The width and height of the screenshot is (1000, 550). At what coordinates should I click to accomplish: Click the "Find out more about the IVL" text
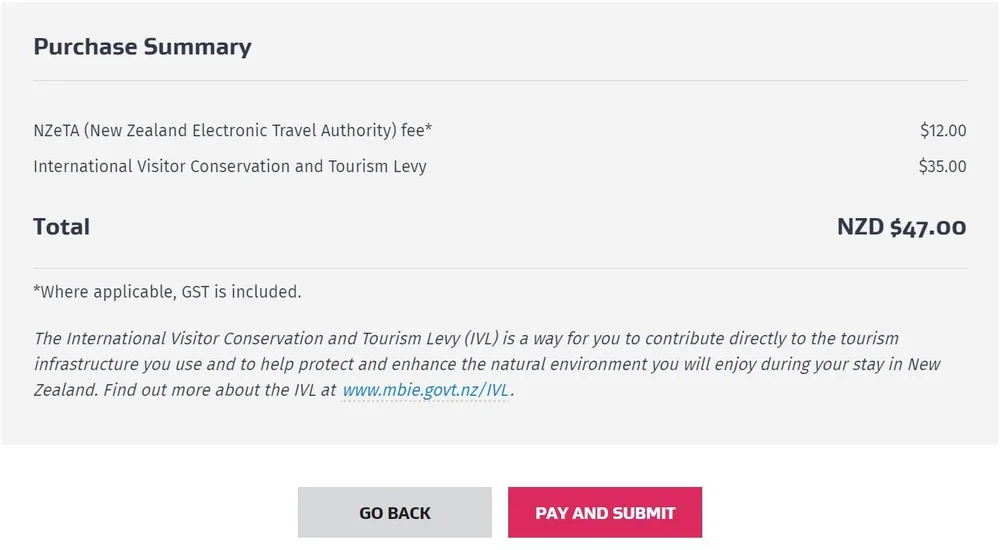click(x=219, y=391)
